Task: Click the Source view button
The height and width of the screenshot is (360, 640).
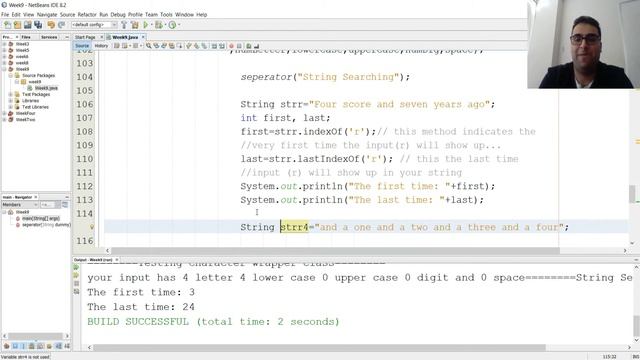Action: [x=82, y=46]
